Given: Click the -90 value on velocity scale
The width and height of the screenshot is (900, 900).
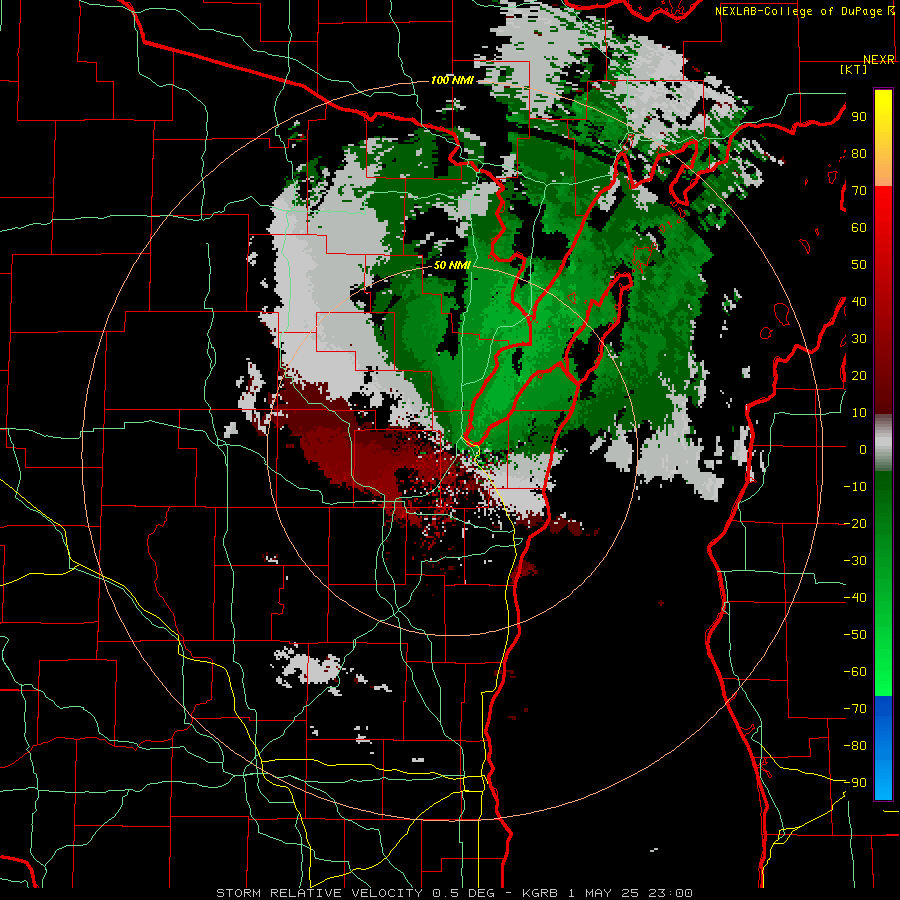Looking at the screenshot, I should coord(855,783).
